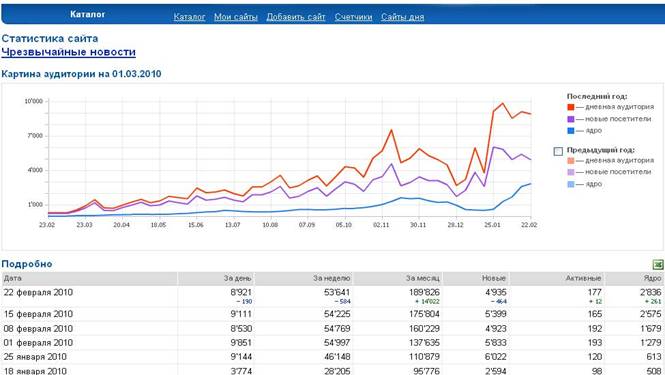
Task: Click y-axis label 4'000
Action: coord(35,170)
